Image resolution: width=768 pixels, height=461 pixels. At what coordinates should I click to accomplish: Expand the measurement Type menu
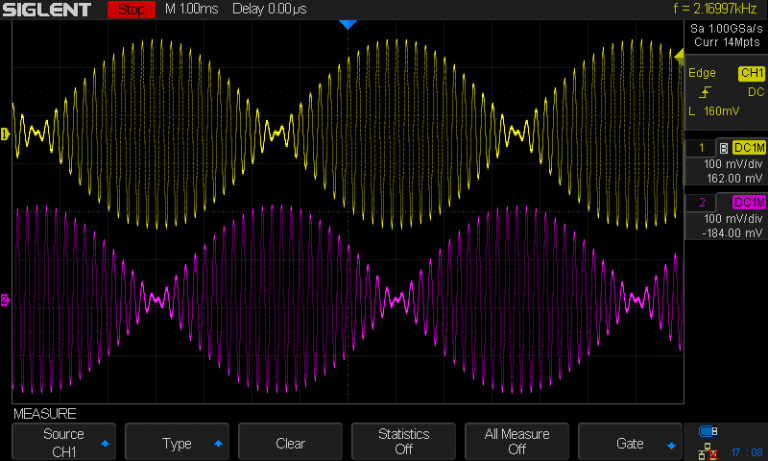(x=177, y=442)
